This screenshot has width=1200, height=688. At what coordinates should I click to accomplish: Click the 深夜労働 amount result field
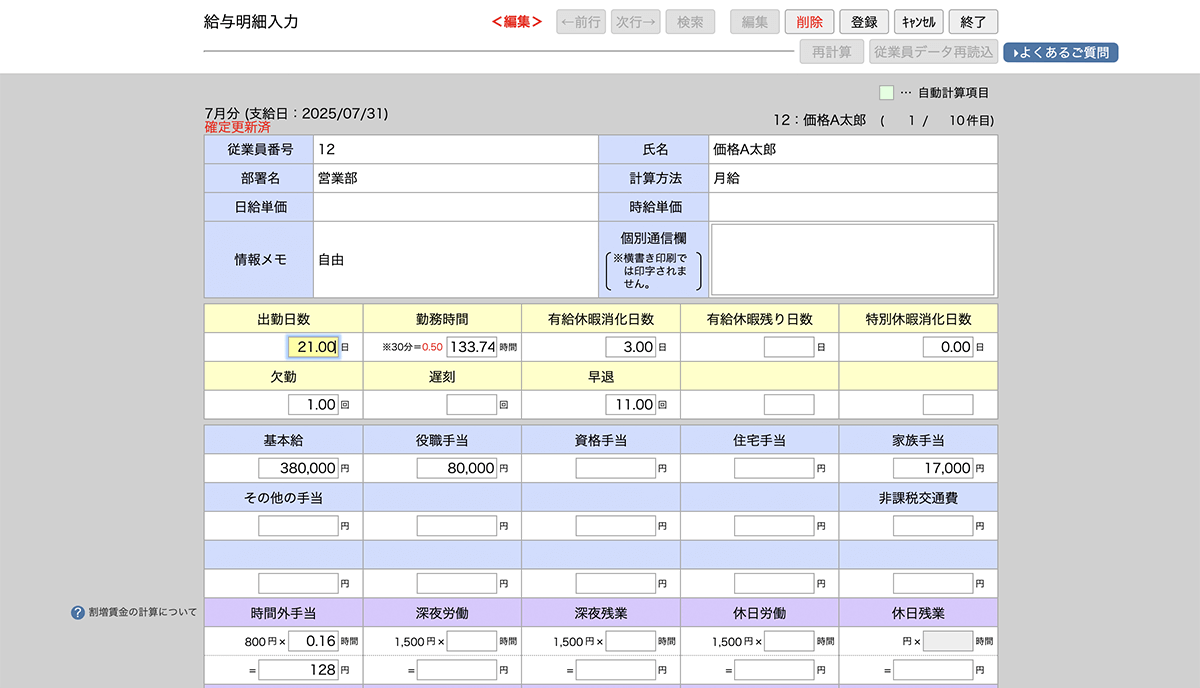coord(457,670)
